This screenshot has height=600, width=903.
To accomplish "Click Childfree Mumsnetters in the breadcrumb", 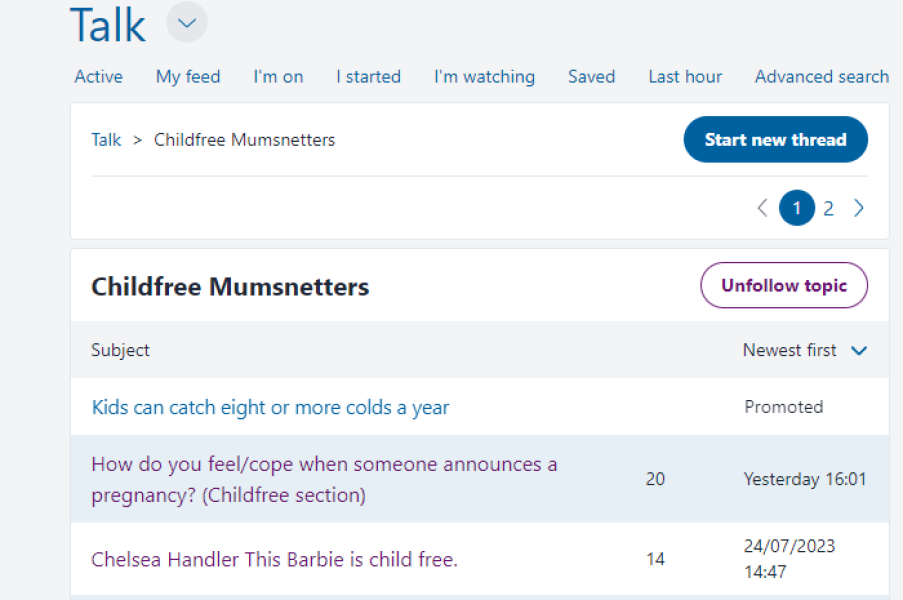I will click(244, 140).
